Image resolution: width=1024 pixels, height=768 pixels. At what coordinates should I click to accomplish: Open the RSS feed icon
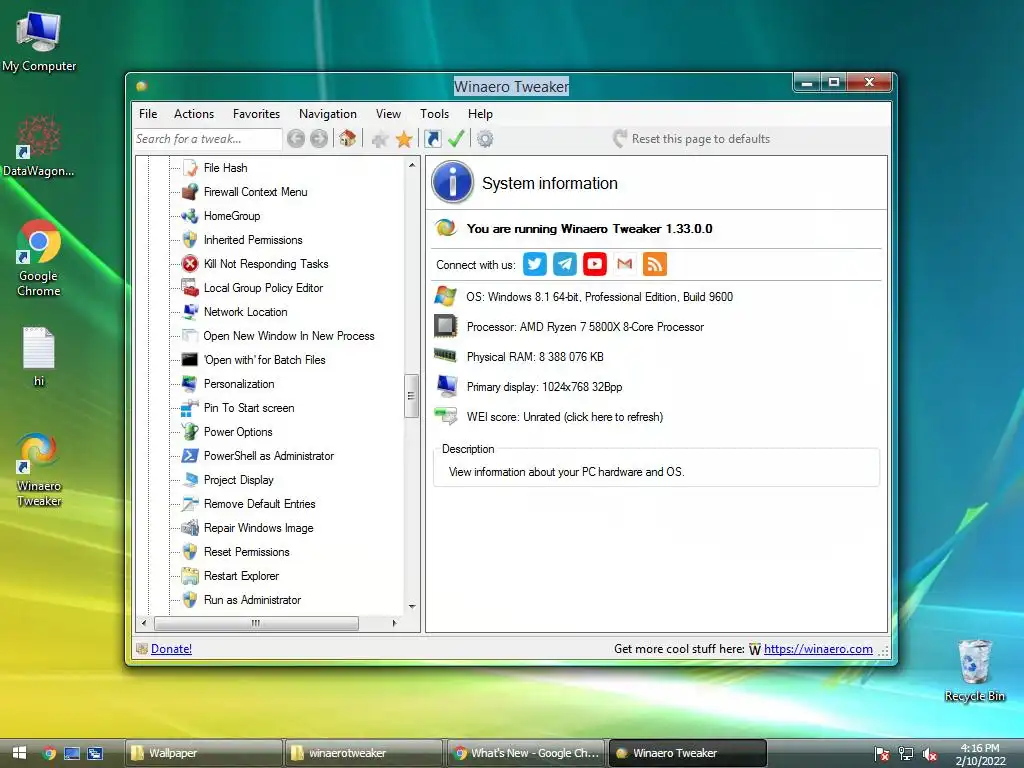coord(655,264)
